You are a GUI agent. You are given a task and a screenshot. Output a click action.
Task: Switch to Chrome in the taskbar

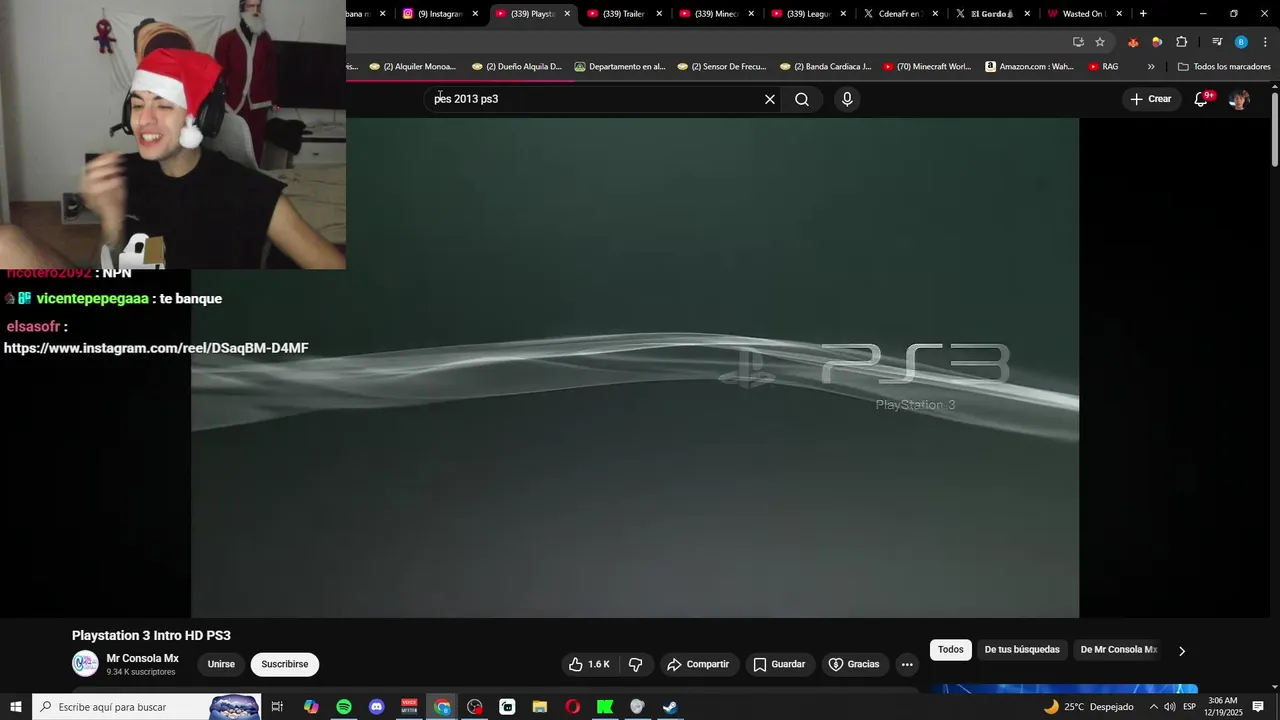coord(442,707)
